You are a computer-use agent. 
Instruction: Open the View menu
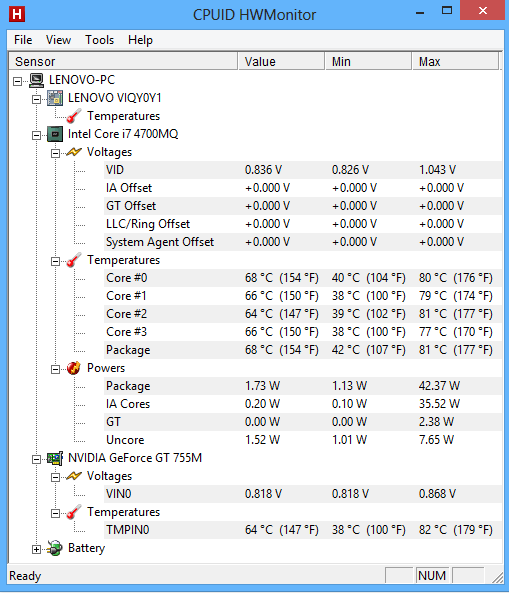pyautogui.click(x=58, y=40)
